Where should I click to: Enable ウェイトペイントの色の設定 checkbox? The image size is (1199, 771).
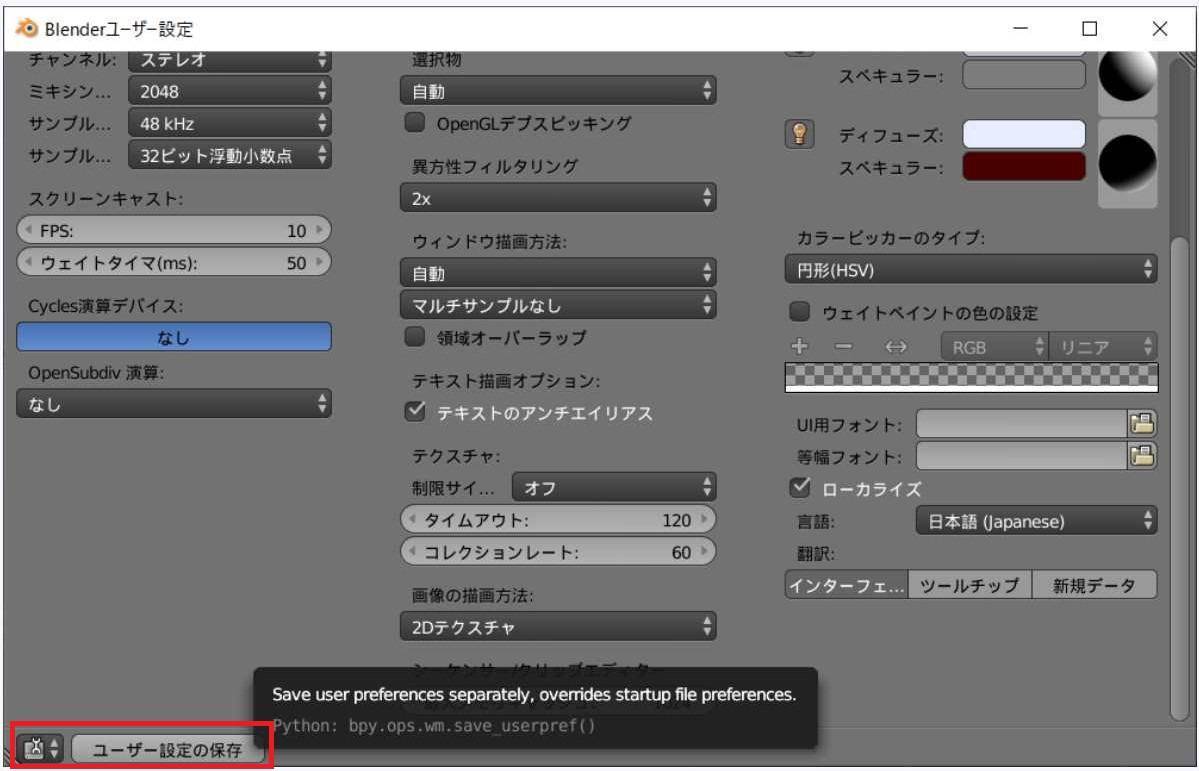tap(799, 311)
